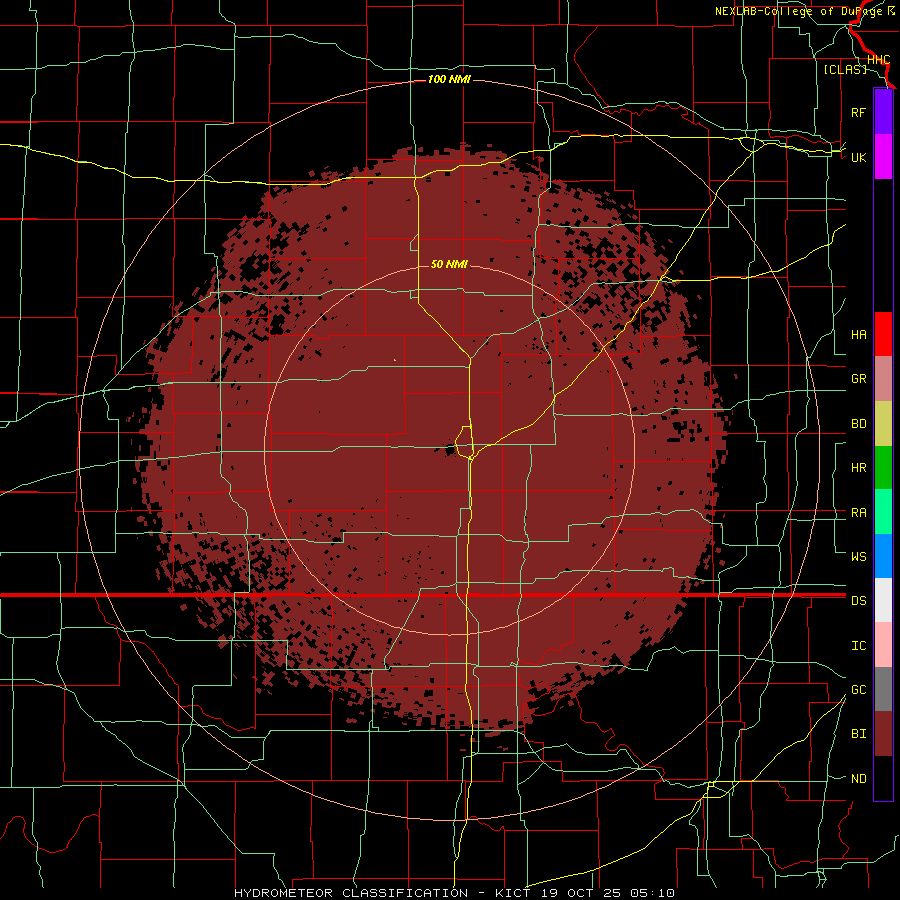Click the ND black legend swatch
This screenshot has width=900, height=900.
point(883,778)
